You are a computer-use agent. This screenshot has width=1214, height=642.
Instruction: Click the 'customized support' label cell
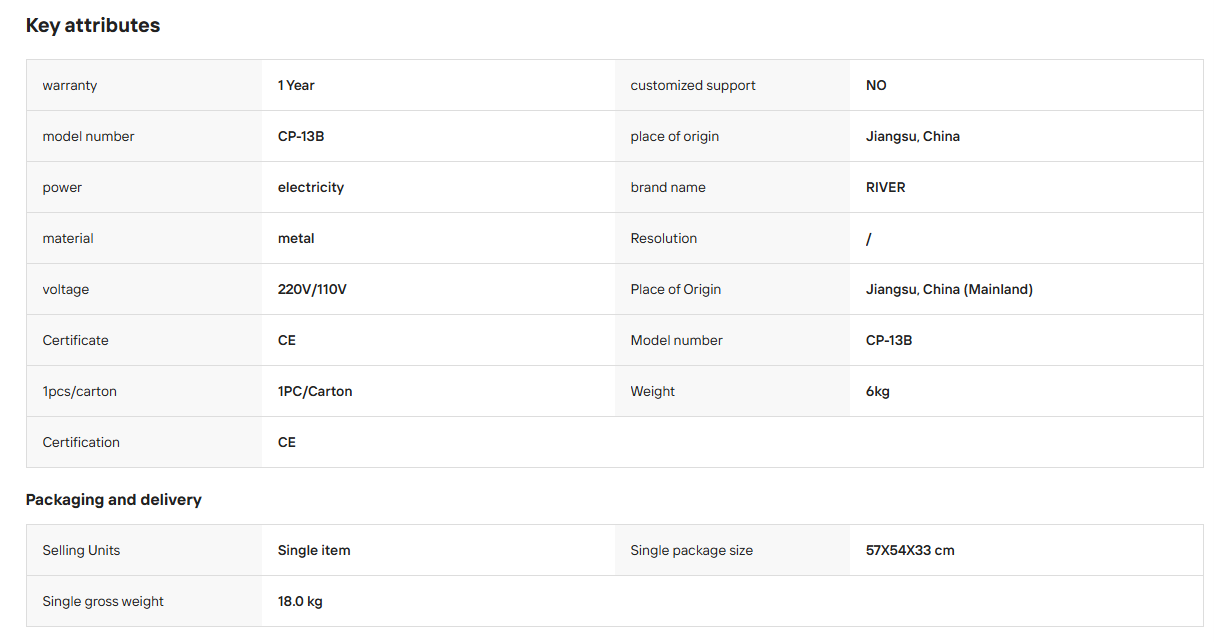click(732, 85)
